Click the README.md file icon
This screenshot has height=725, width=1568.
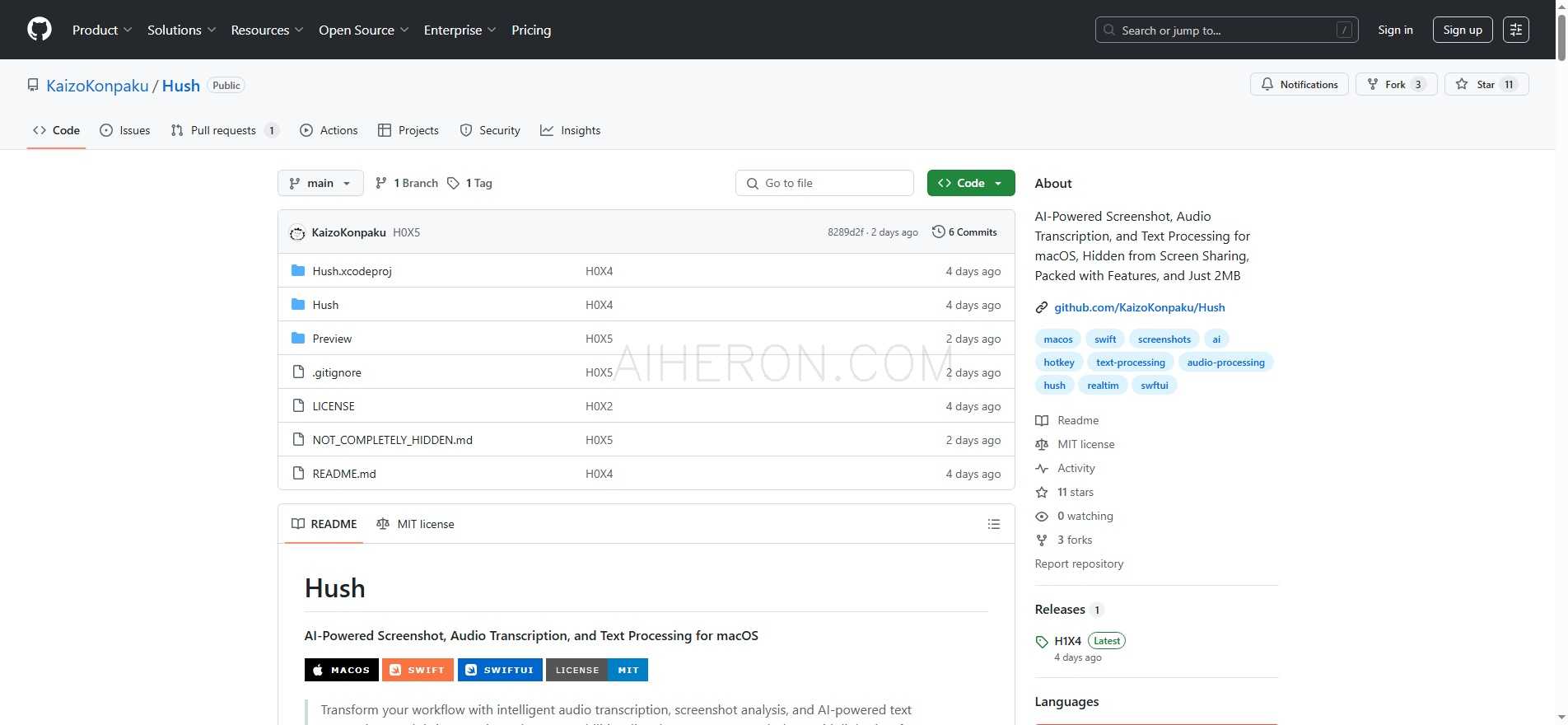298,474
